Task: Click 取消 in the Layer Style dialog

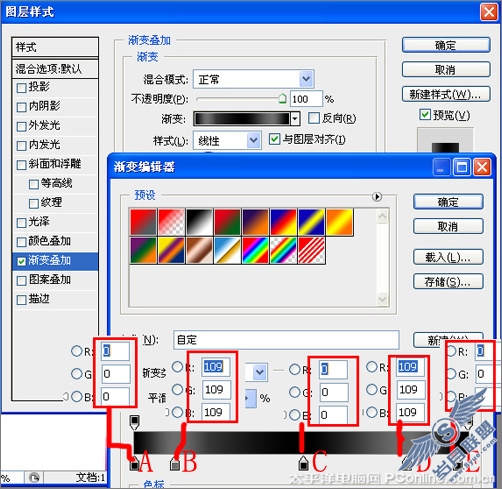Action: 446,70
